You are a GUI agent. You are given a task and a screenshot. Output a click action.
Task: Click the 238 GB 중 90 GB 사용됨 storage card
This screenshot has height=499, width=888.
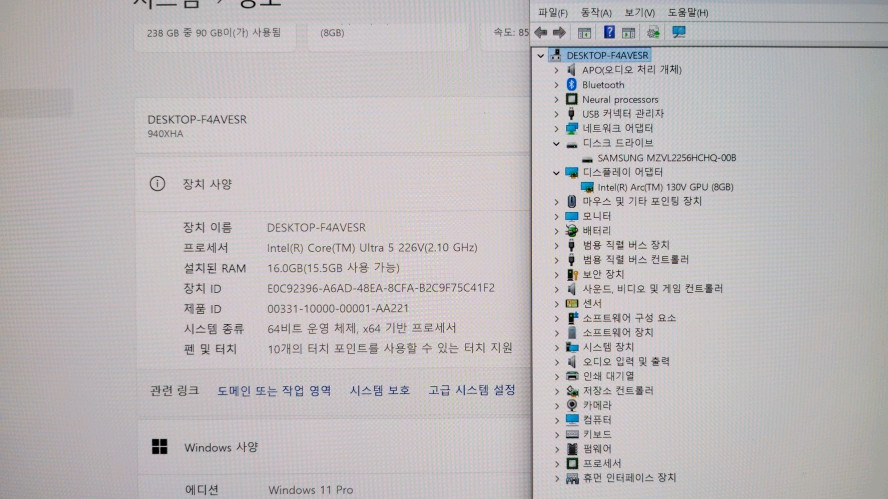point(214,33)
